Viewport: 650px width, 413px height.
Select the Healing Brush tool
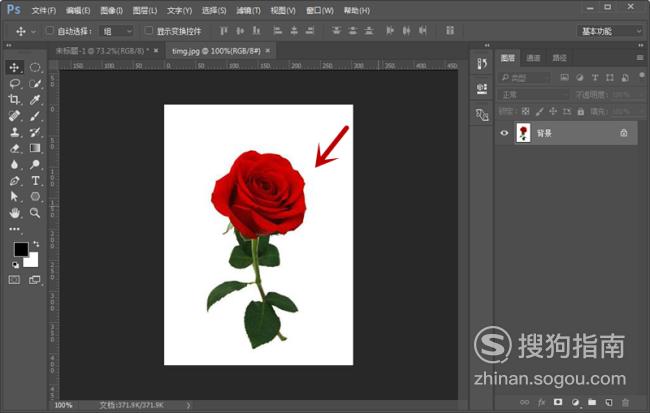point(15,115)
